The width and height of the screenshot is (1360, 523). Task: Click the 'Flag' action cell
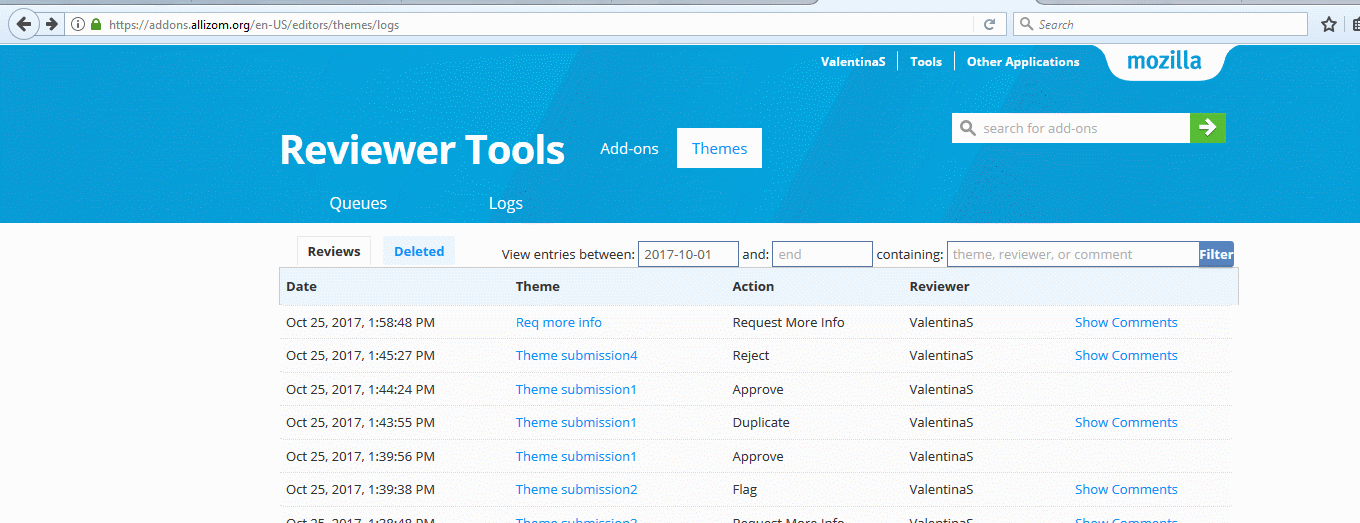point(745,489)
